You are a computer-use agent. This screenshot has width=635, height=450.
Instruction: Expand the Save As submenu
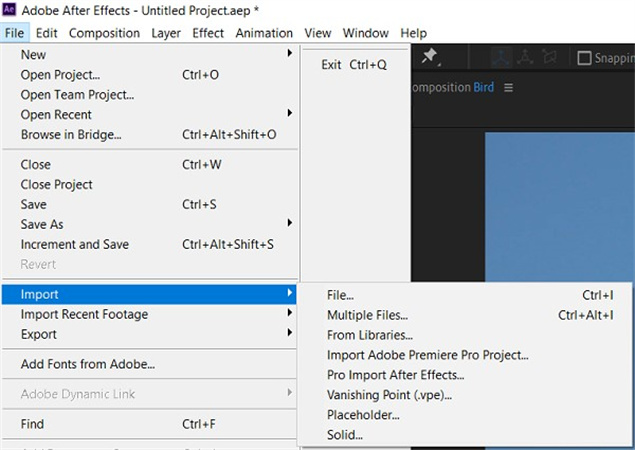290,224
